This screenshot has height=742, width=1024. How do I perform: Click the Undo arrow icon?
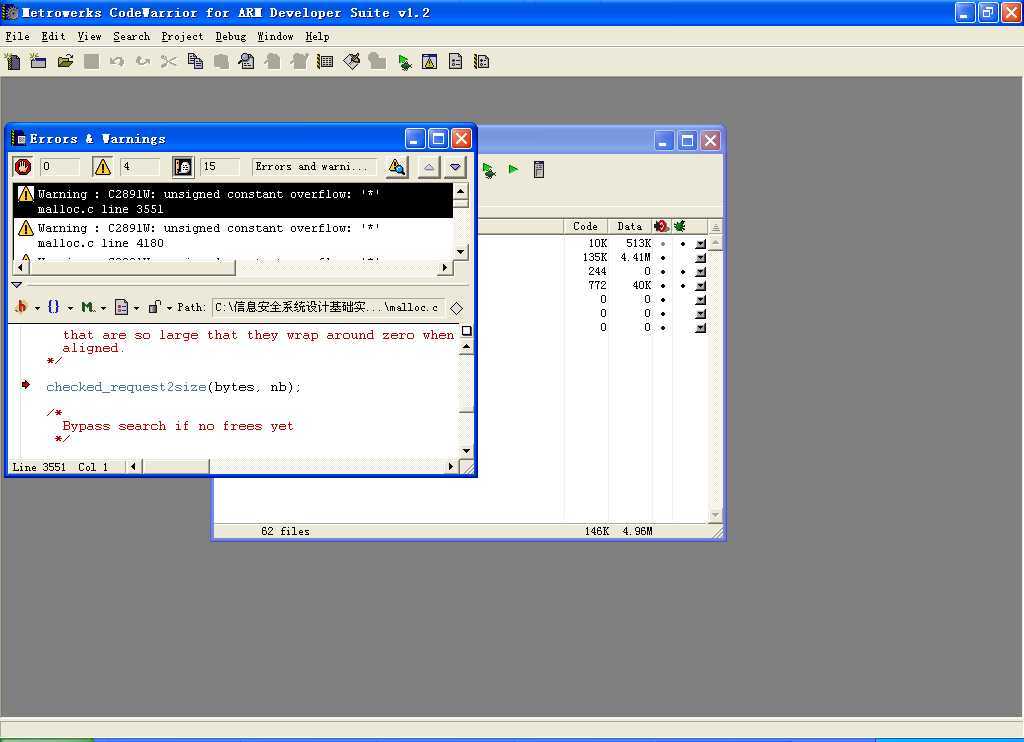coord(117,62)
